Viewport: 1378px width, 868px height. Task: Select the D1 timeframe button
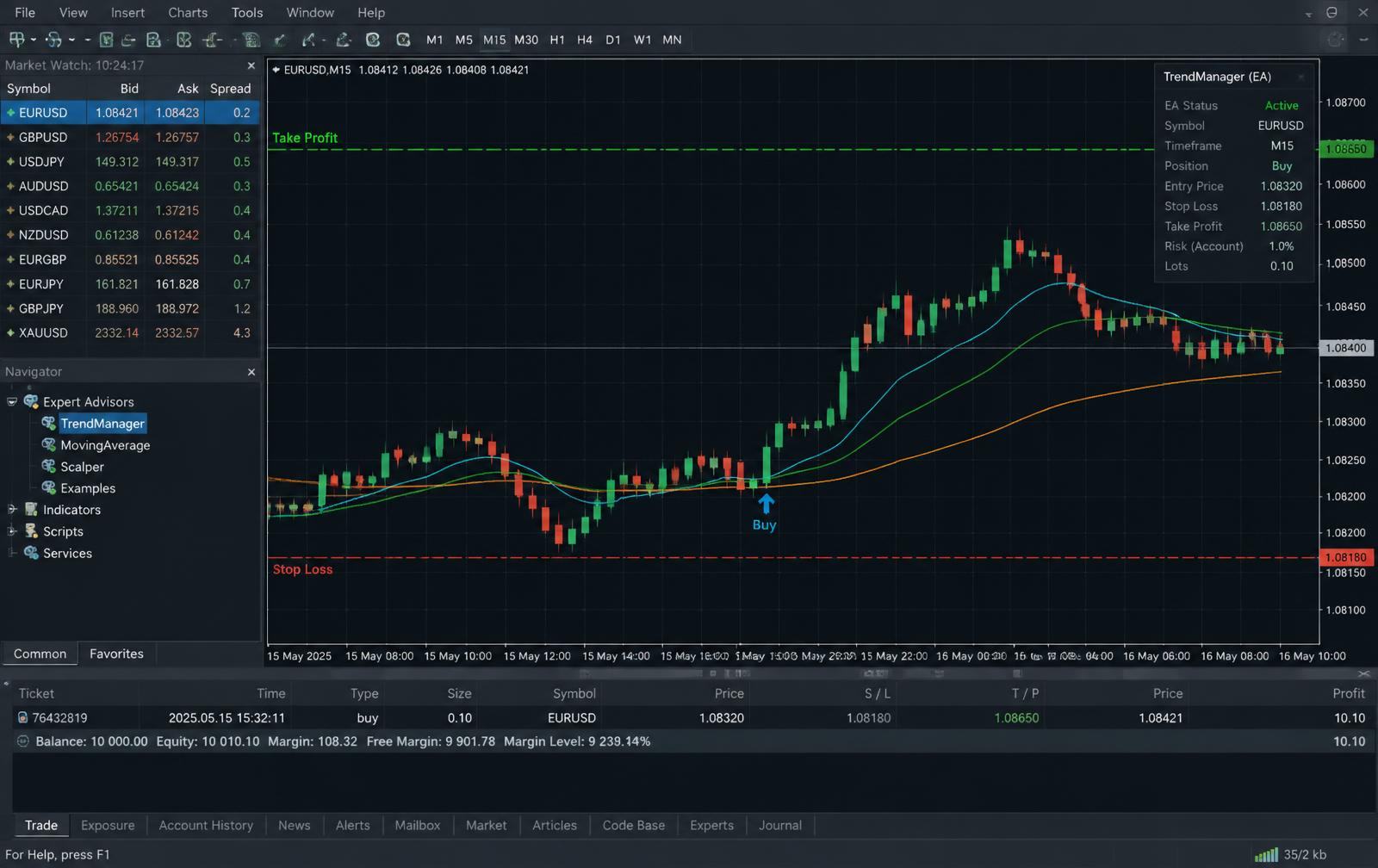click(x=613, y=40)
